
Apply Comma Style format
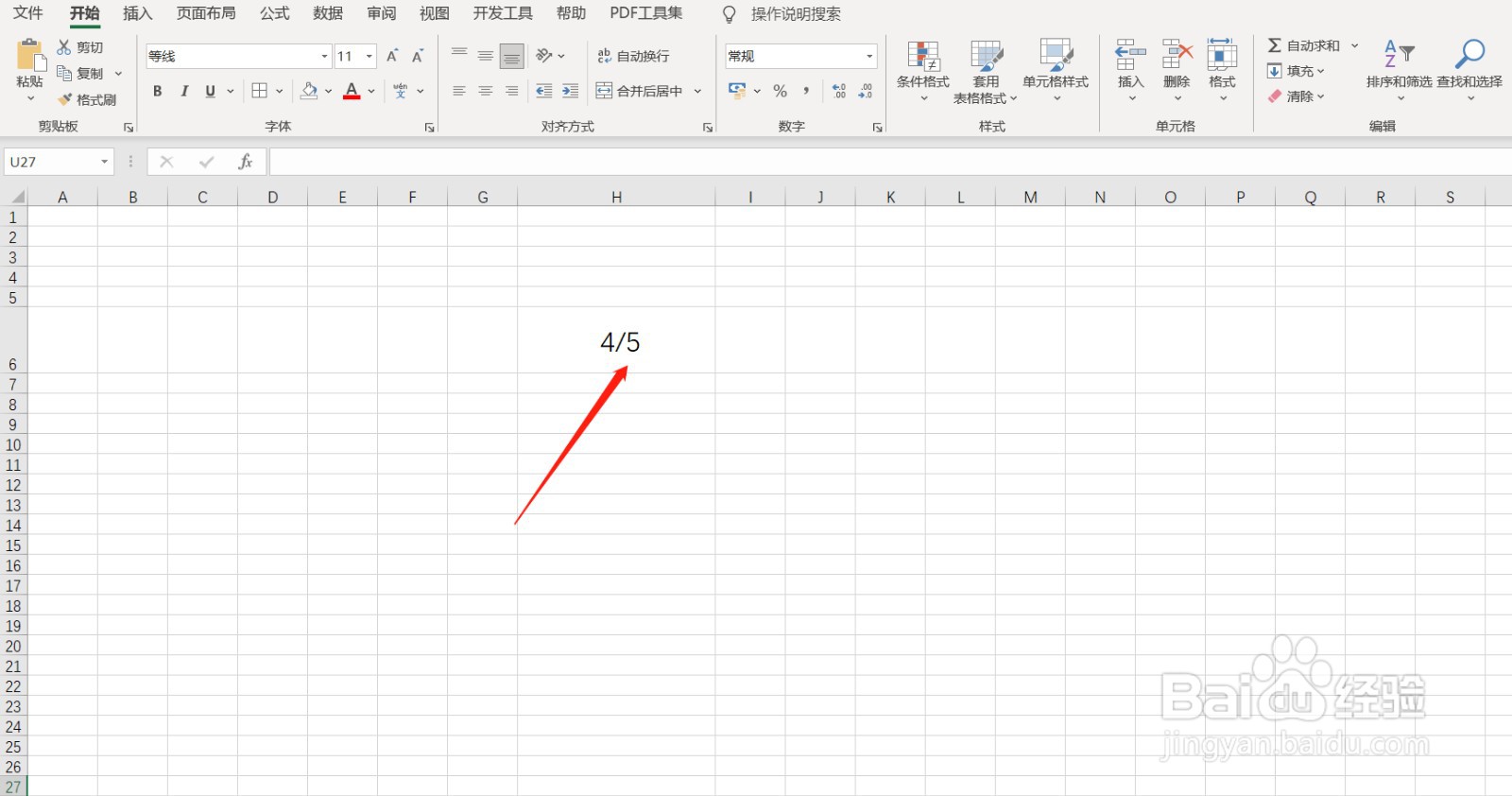(x=806, y=91)
